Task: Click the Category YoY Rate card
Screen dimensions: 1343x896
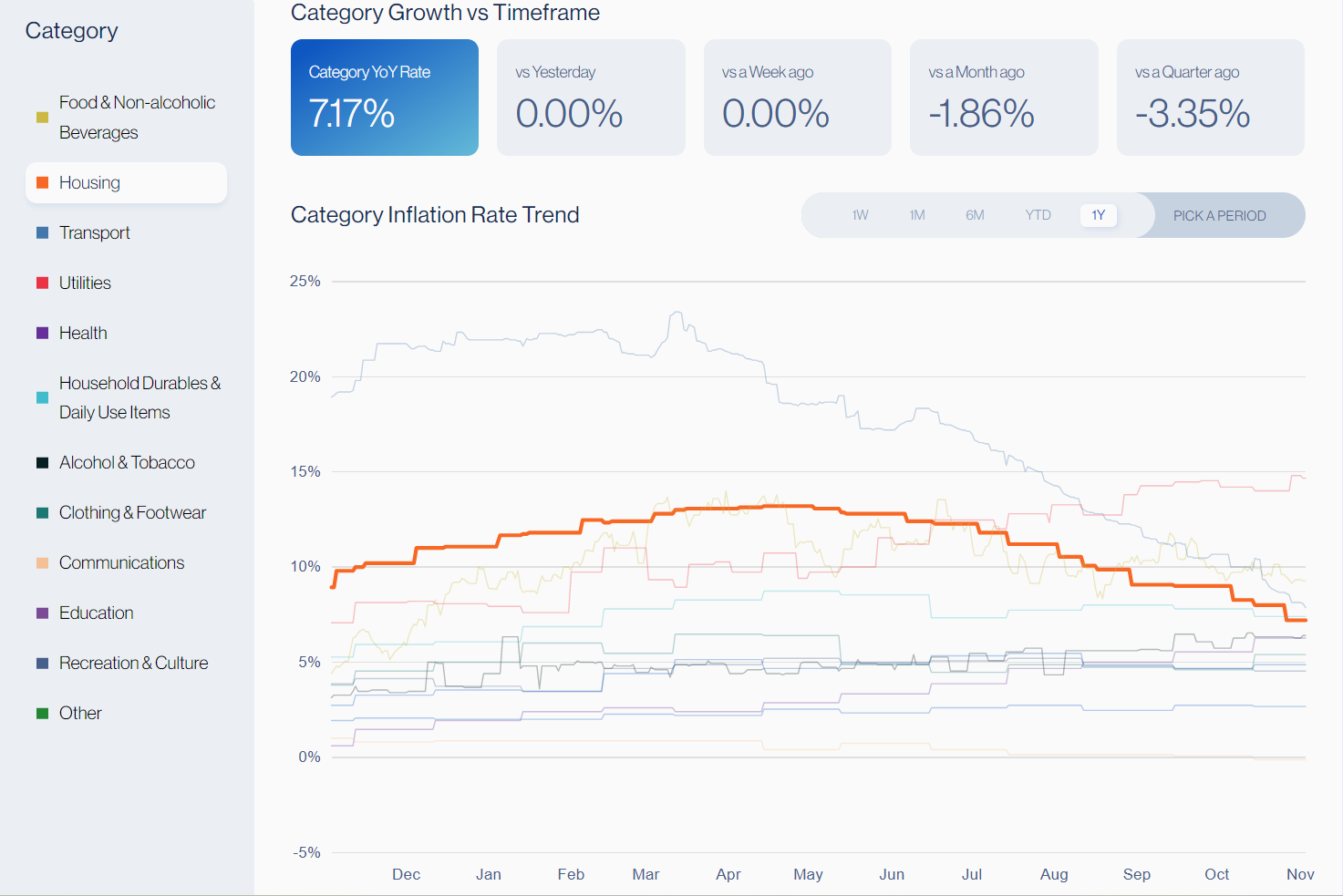Action: coord(384,98)
